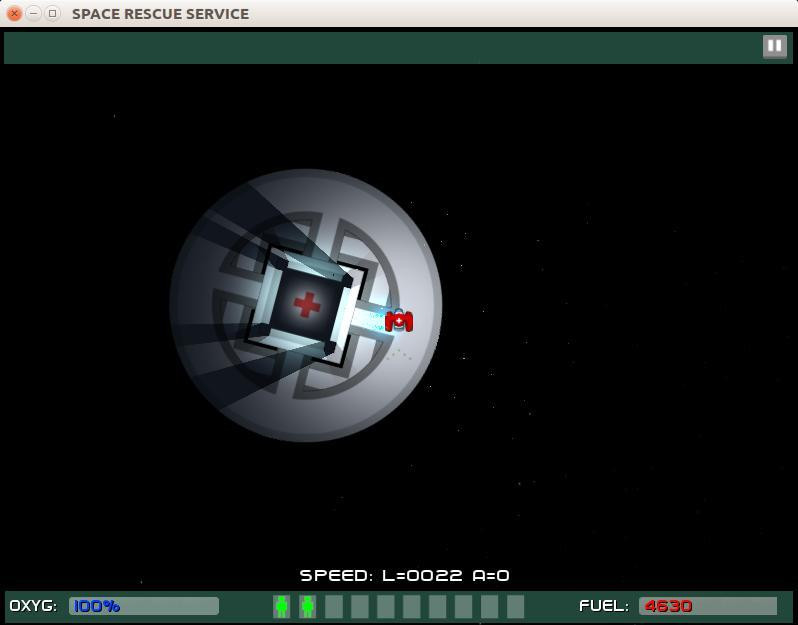Click the oxygen bar showing 100%
Image resolution: width=798 pixels, height=625 pixels.
point(144,606)
